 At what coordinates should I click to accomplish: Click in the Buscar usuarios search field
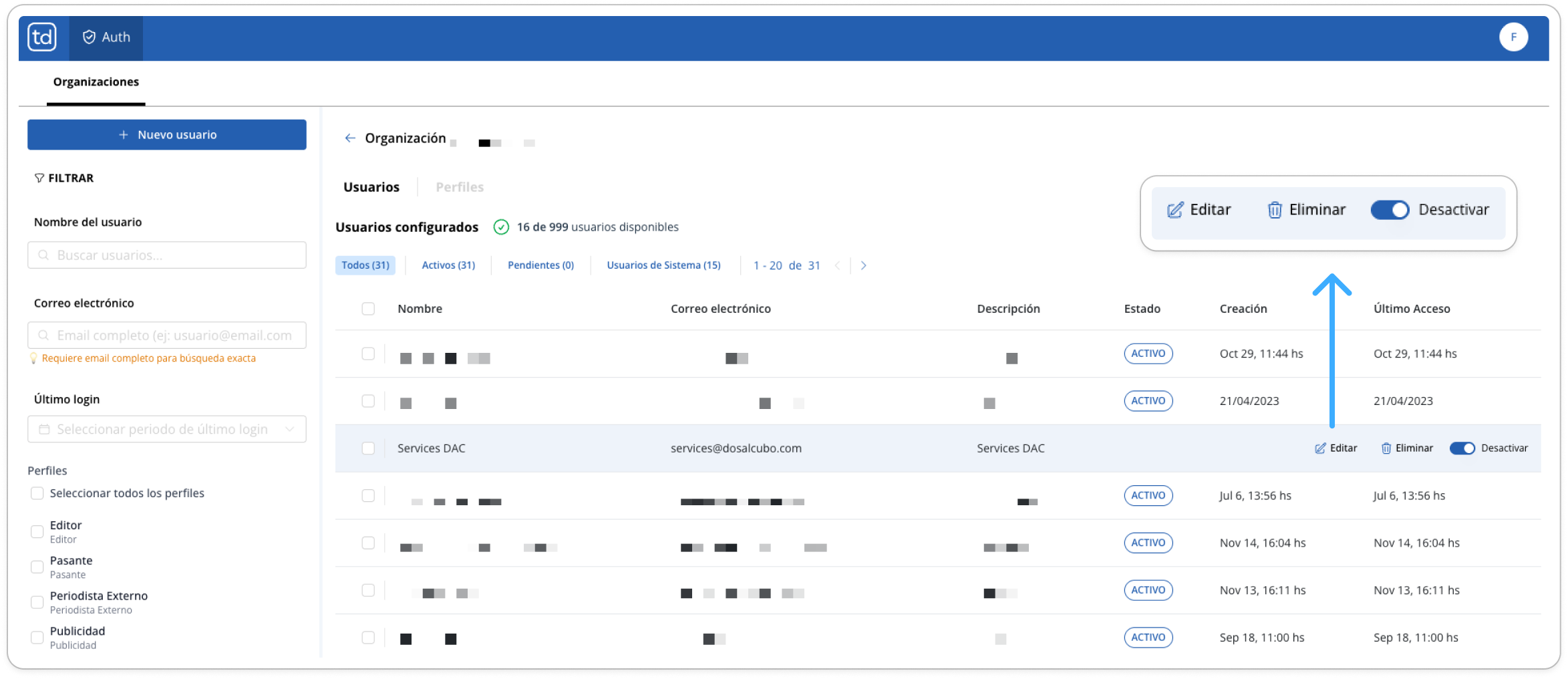[167, 255]
